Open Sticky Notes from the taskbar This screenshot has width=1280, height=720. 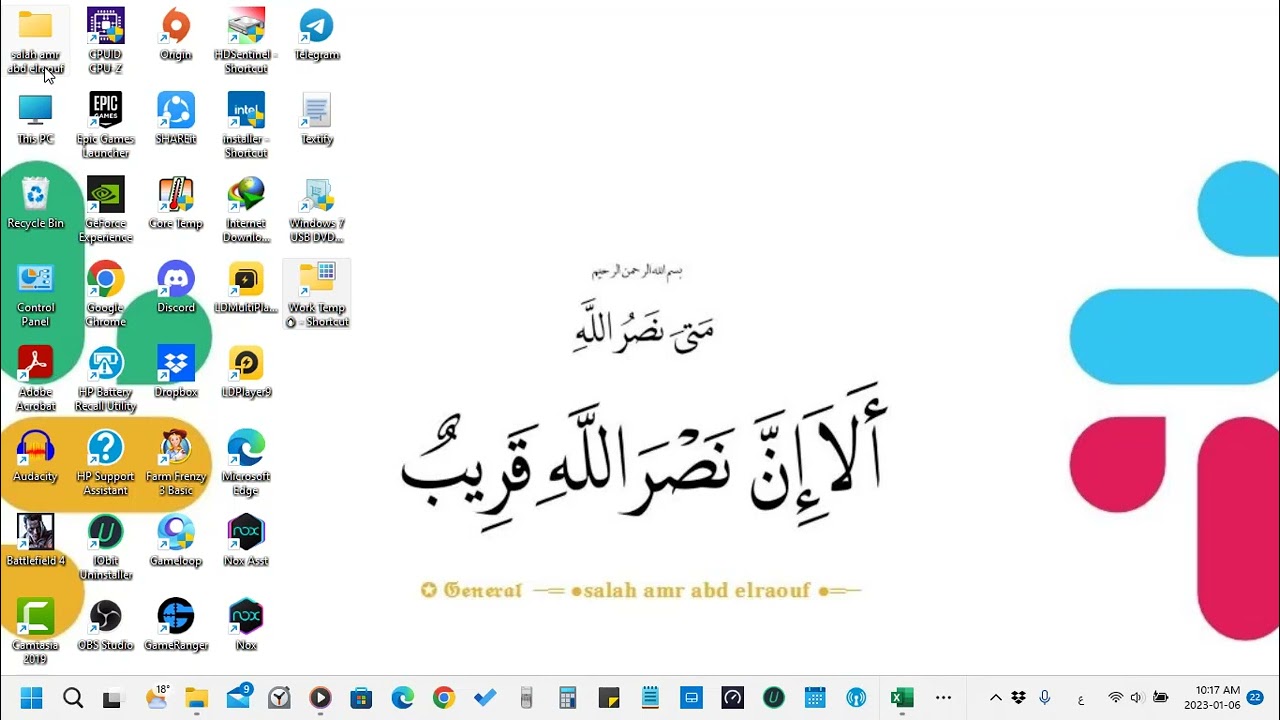click(609, 698)
